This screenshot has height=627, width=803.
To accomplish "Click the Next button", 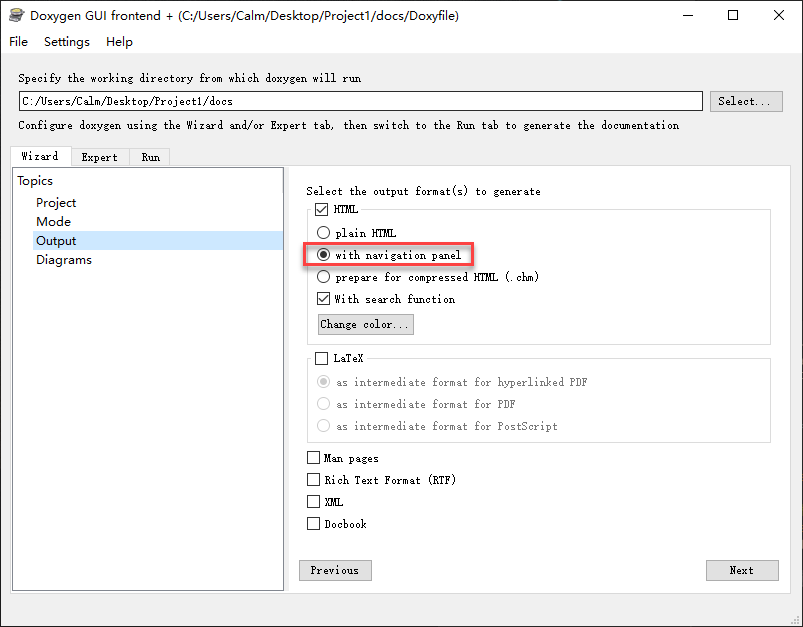I will (x=742, y=570).
